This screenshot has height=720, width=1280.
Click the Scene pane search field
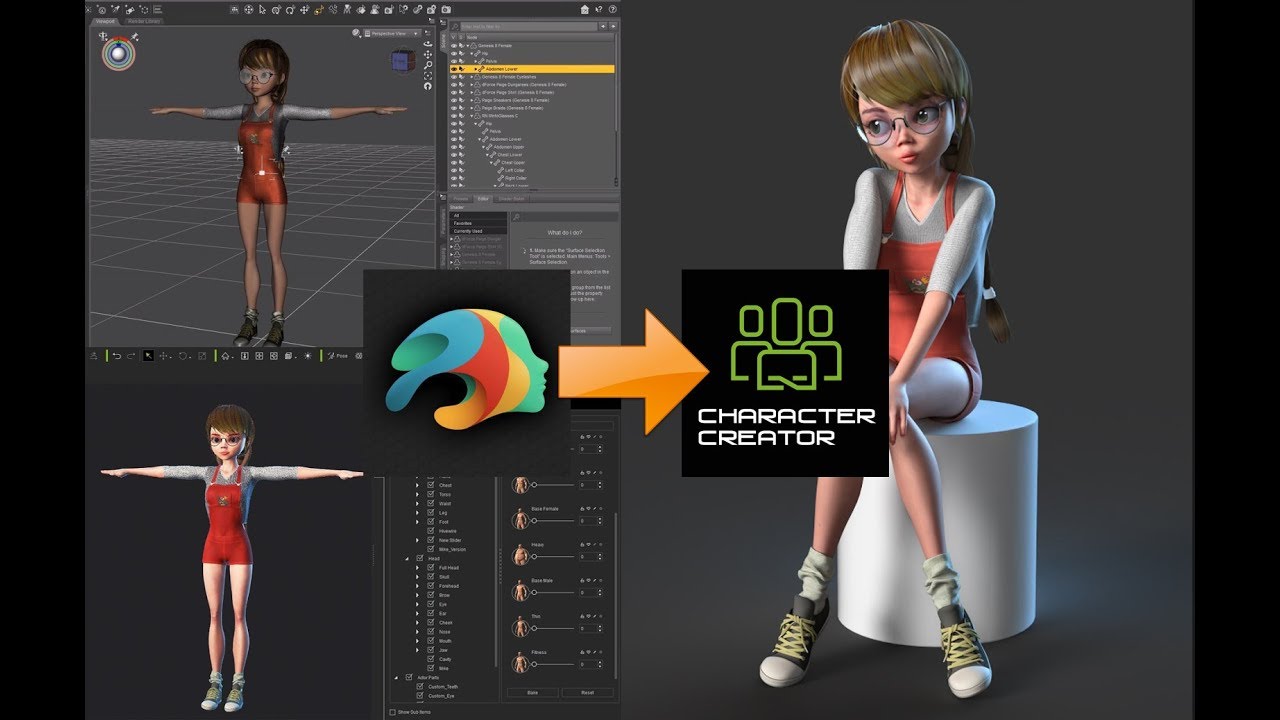click(x=528, y=26)
